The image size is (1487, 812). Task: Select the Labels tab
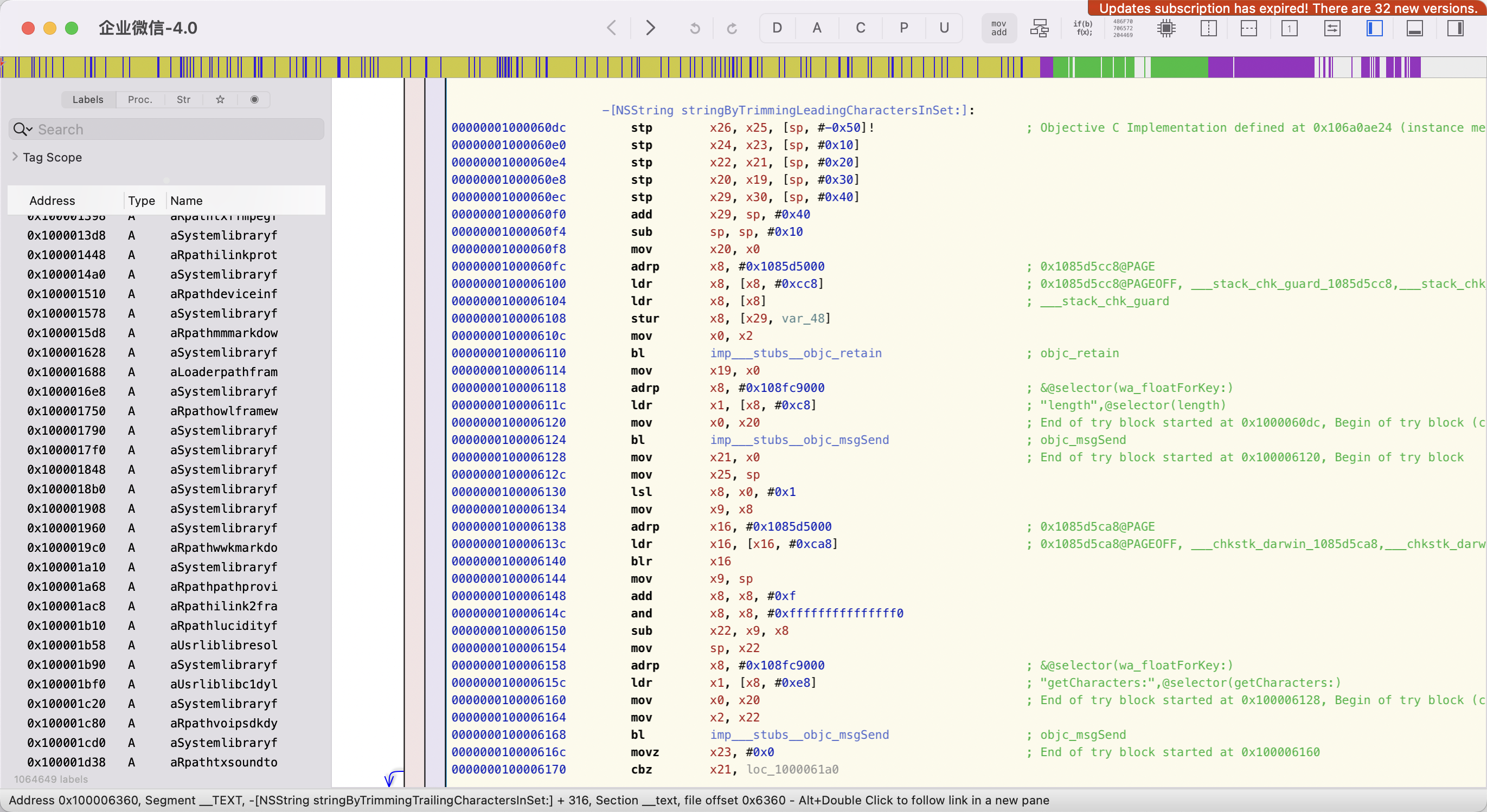[88, 99]
